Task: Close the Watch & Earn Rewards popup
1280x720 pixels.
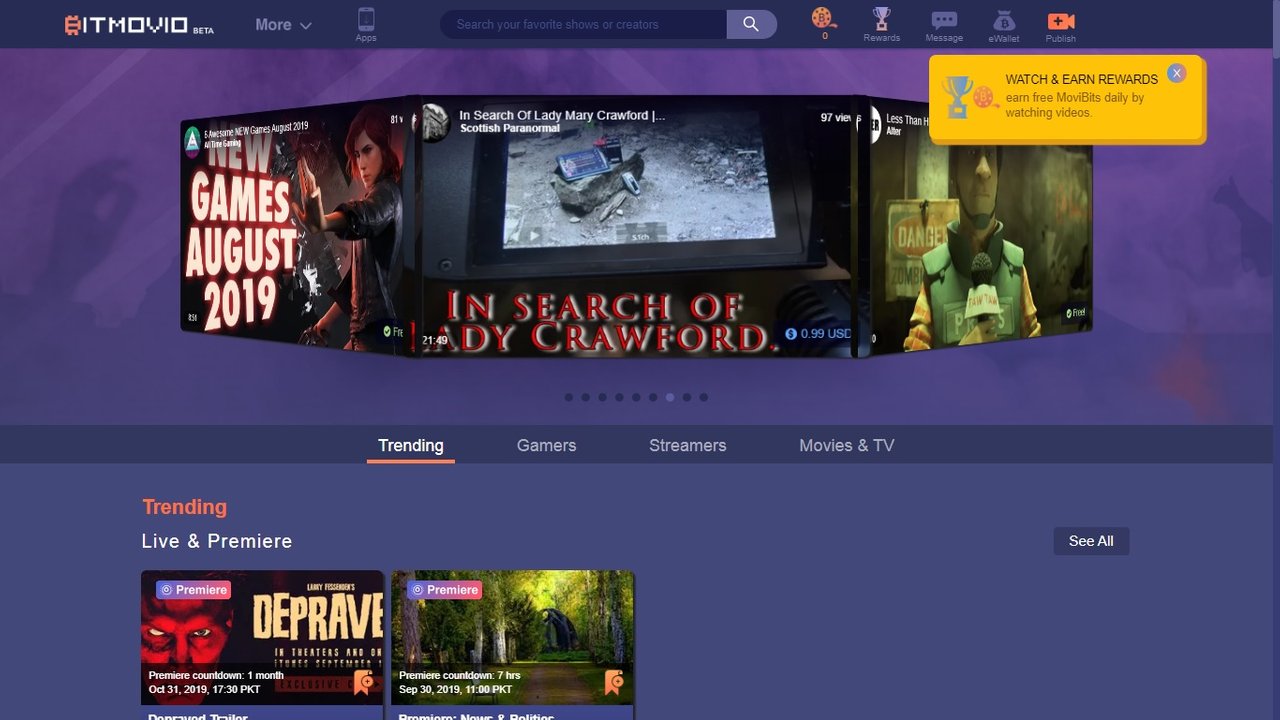Action: (1177, 73)
